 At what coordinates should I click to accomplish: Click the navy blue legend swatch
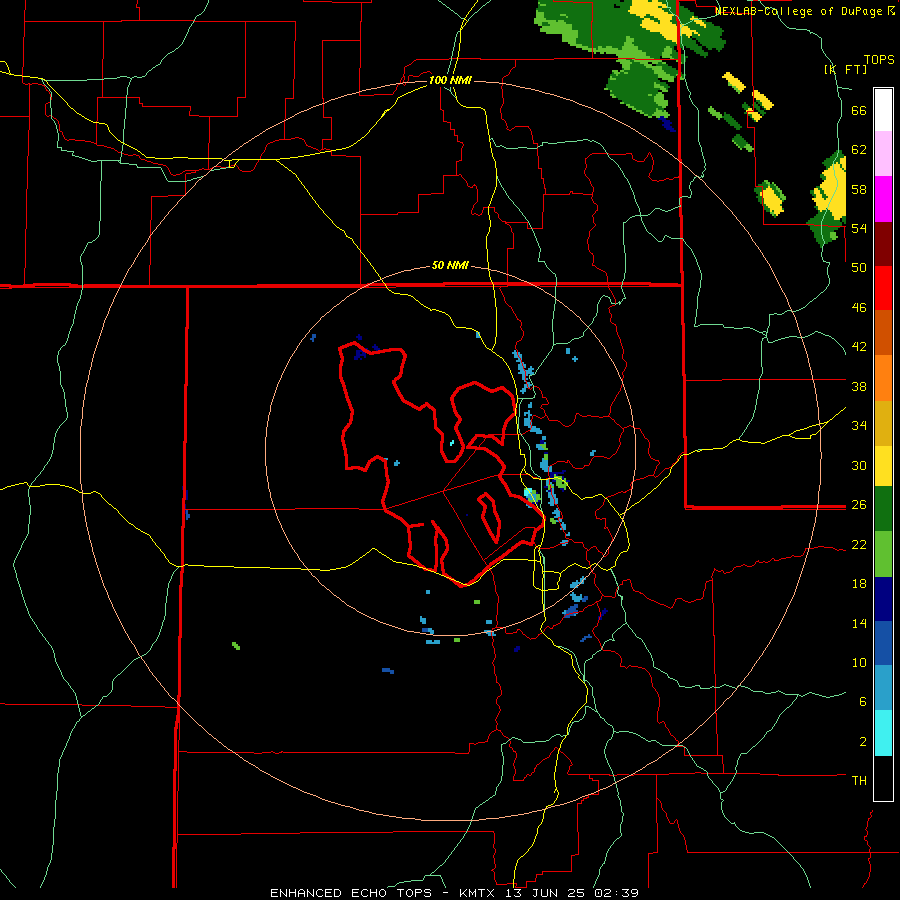(x=883, y=599)
